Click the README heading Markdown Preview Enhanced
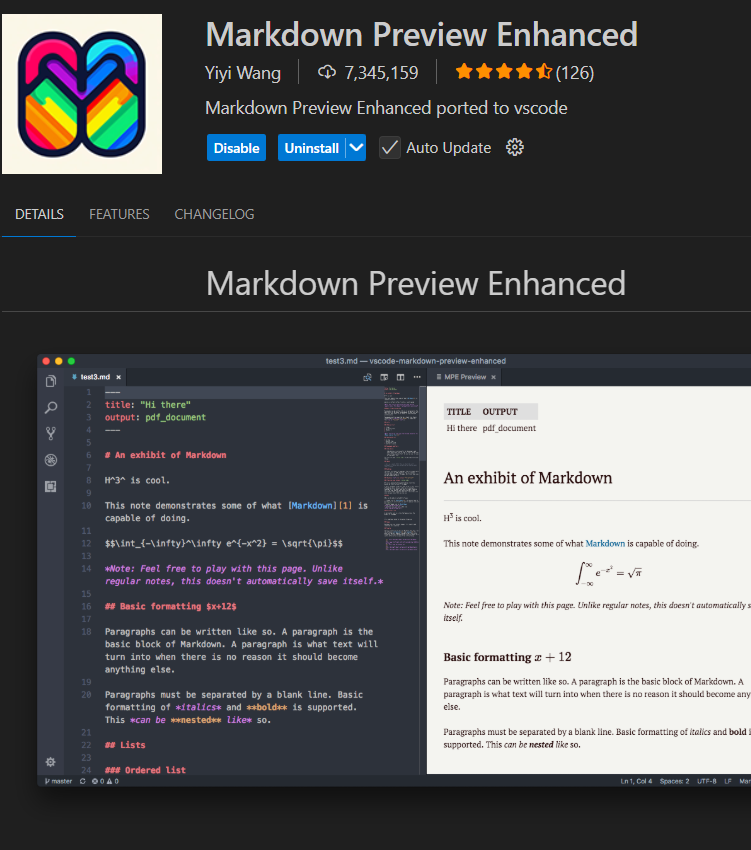Image resolution: width=751 pixels, height=850 pixels. [416, 284]
